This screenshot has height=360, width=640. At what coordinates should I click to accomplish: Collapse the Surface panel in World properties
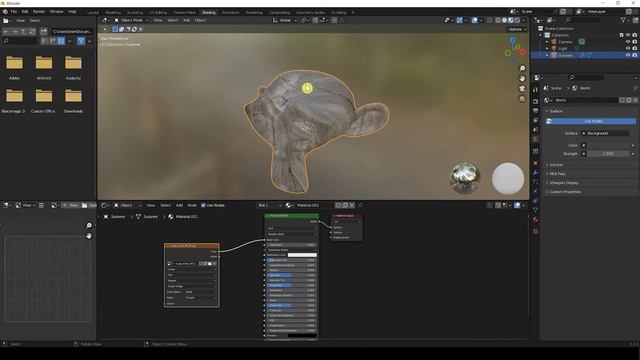point(556,111)
